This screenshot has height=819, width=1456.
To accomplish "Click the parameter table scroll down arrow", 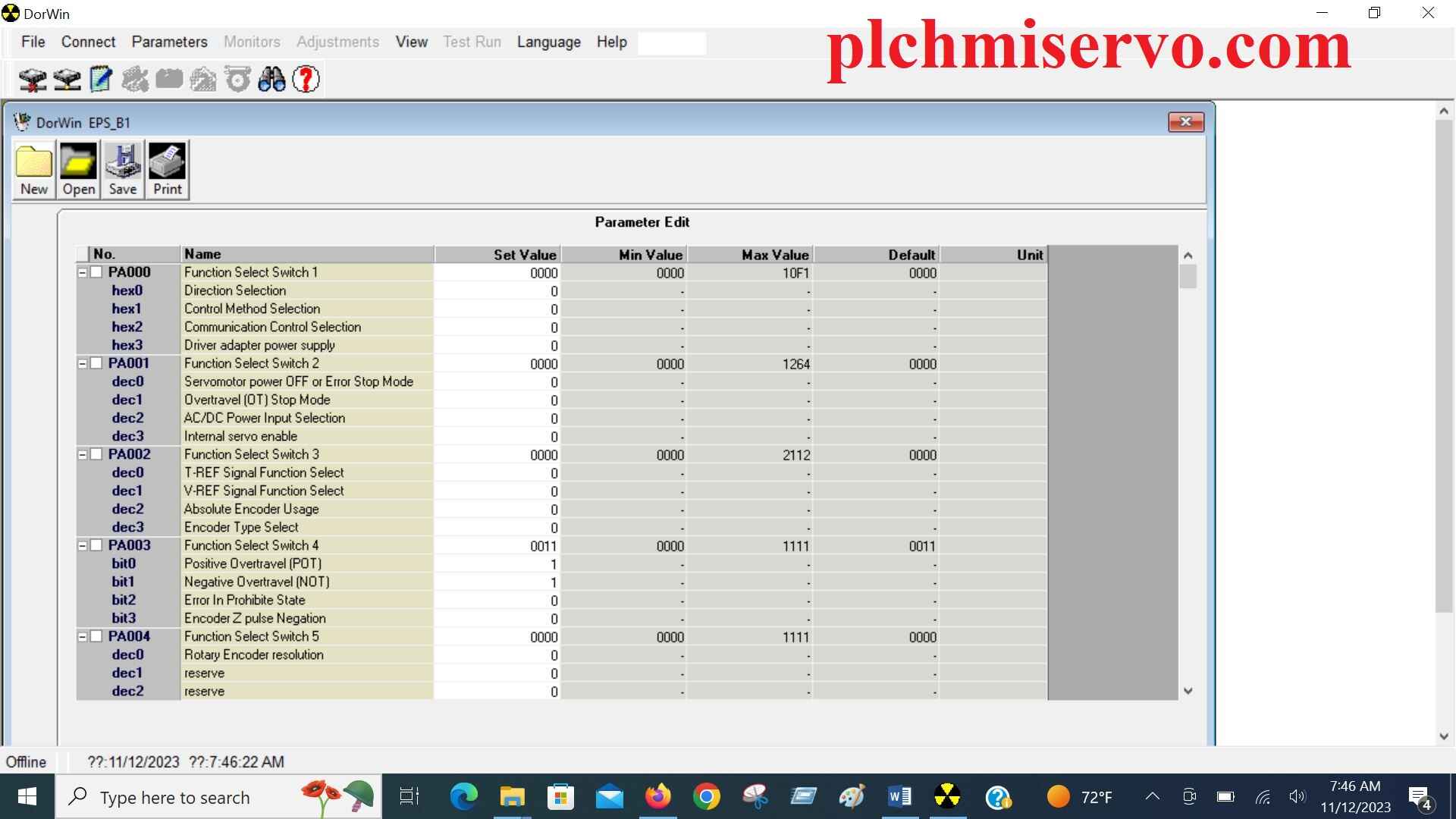I will coord(1188,691).
